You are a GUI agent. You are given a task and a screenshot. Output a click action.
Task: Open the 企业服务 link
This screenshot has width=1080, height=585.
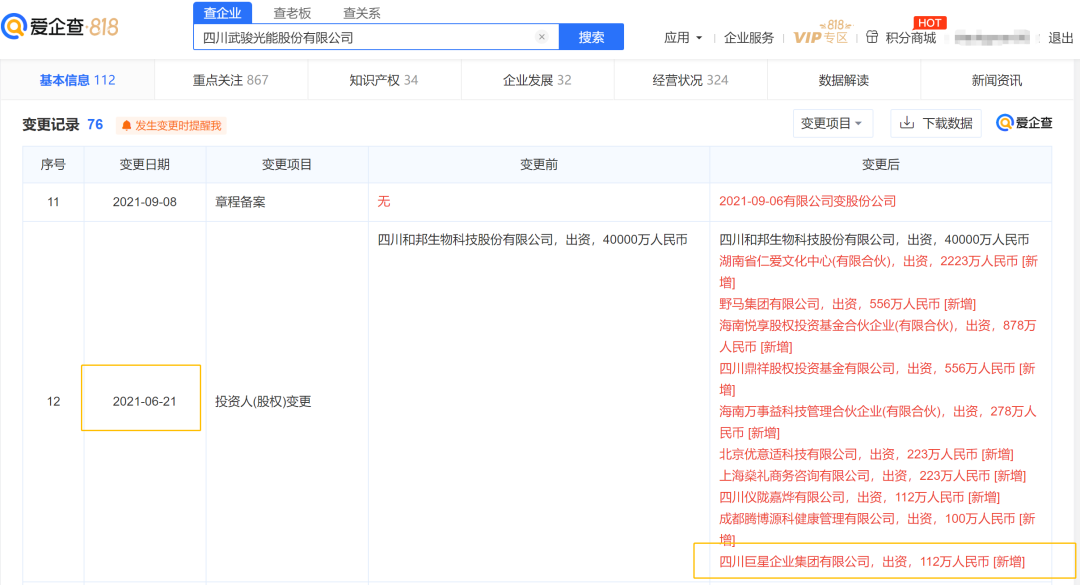(749, 38)
